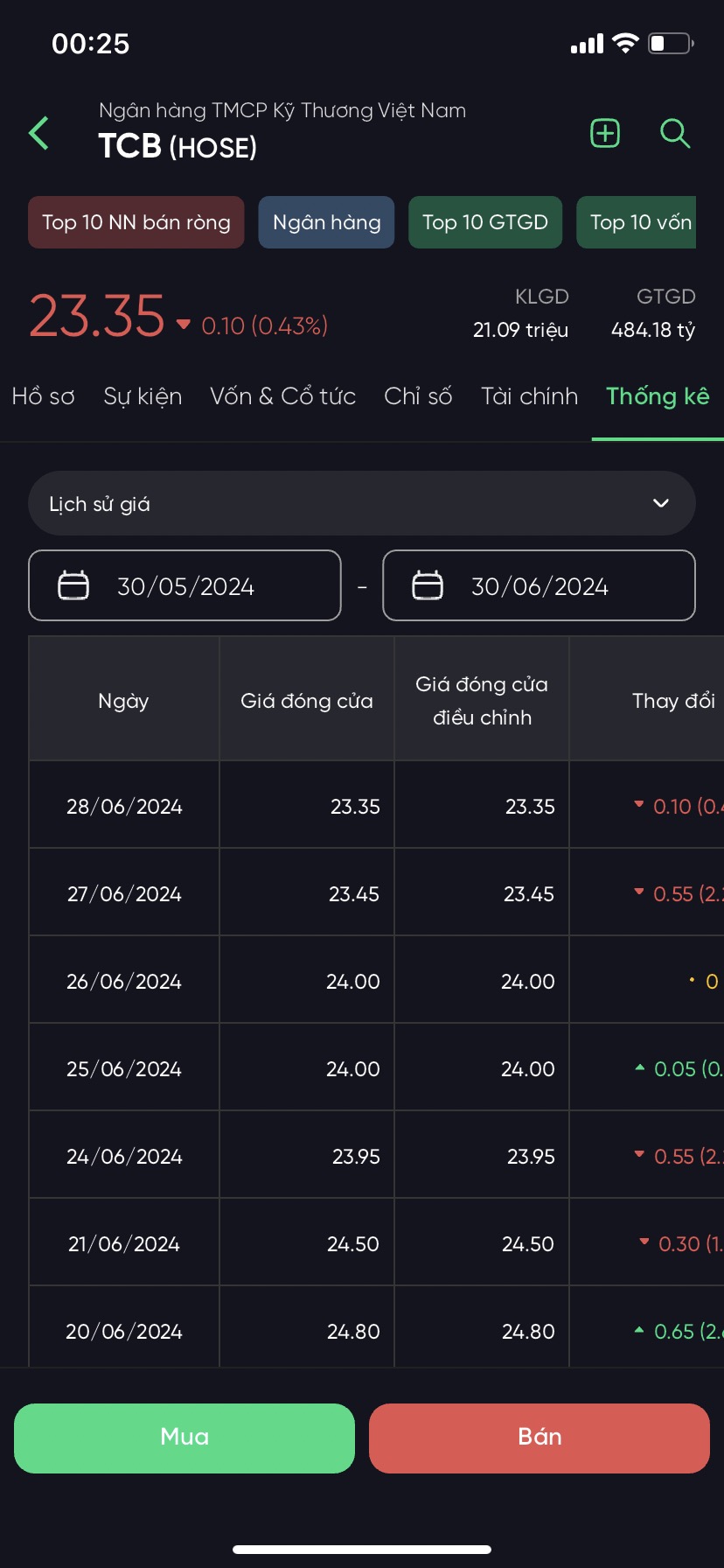Image resolution: width=724 pixels, height=1568 pixels.
Task: Open the Sự kiện tab
Action: coord(143,396)
